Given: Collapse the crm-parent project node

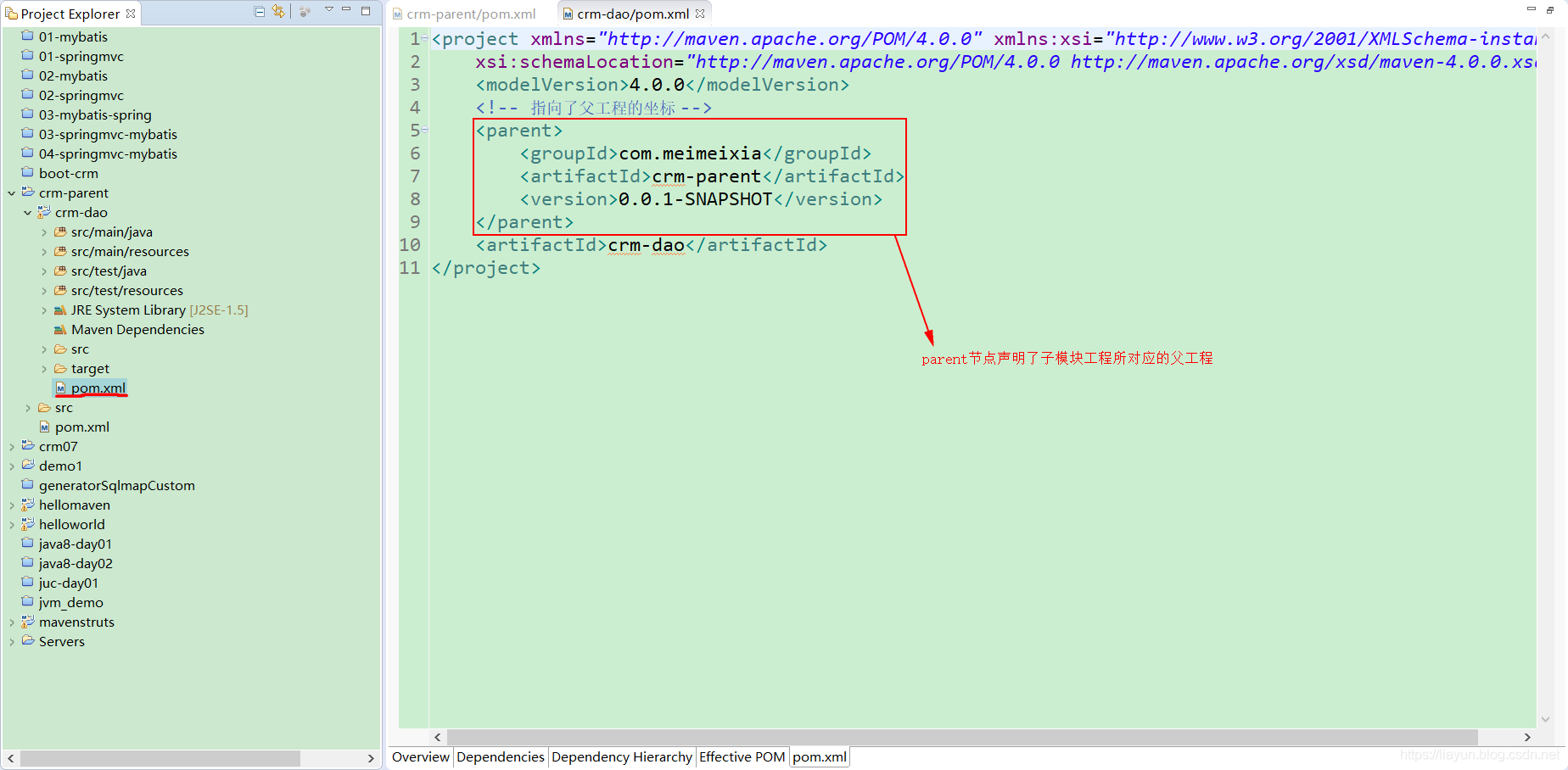Looking at the screenshot, I should (12, 193).
